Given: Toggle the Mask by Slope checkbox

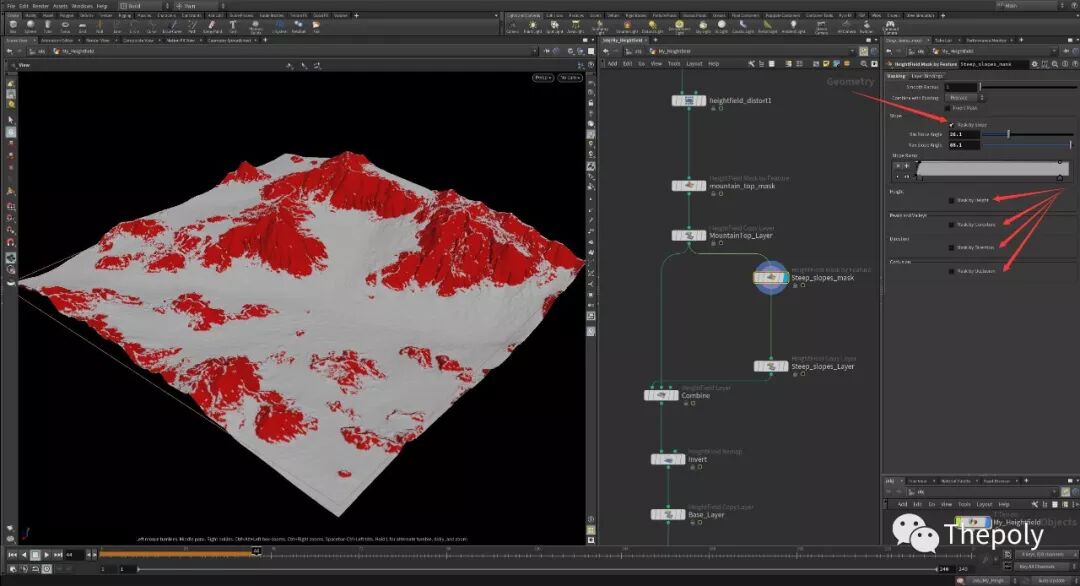Looking at the screenshot, I should (x=951, y=125).
